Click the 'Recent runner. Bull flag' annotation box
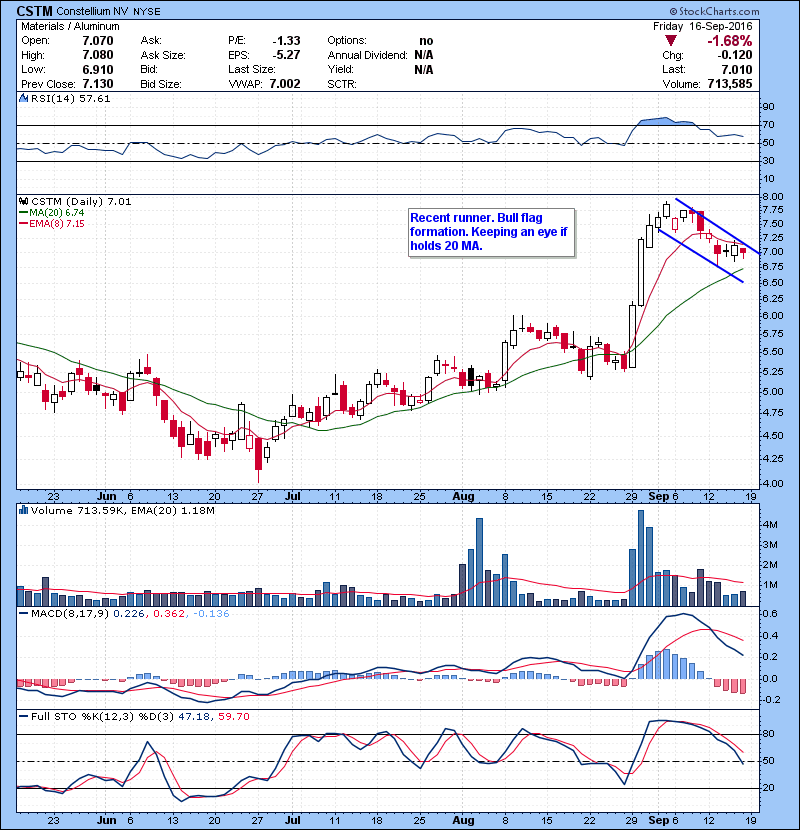Screen dimensions: 800x830 pyautogui.click(x=491, y=232)
